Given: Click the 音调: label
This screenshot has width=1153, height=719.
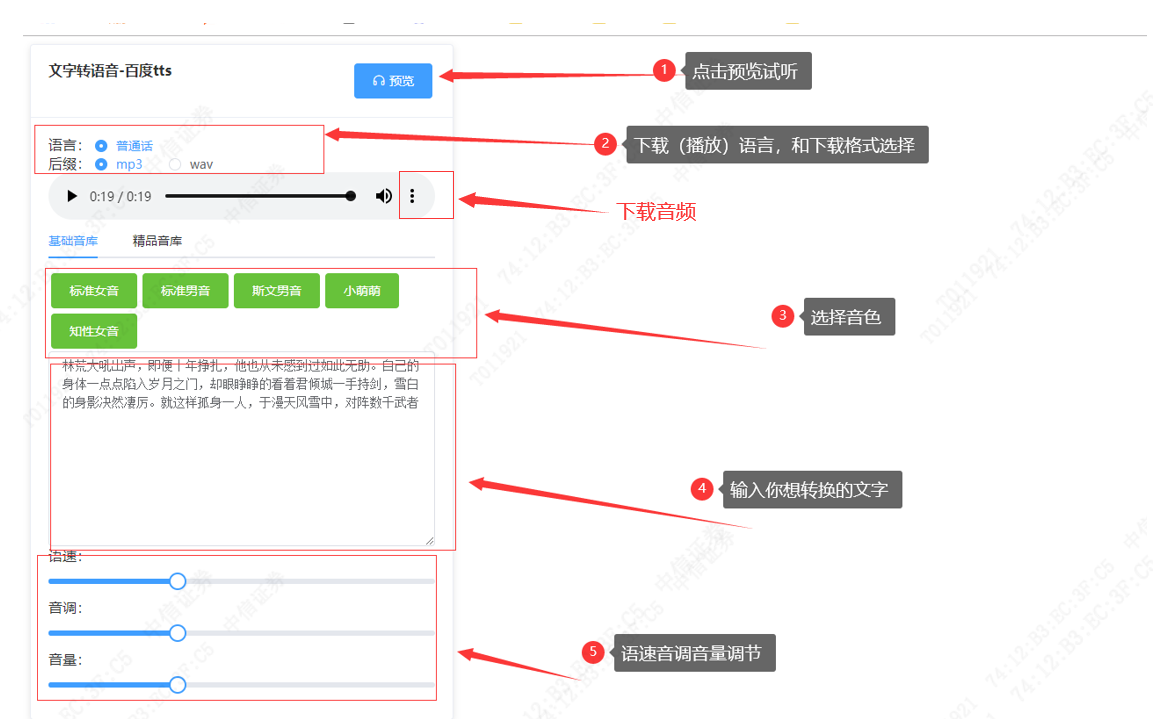Looking at the screenshot, I should click(65, 608).
